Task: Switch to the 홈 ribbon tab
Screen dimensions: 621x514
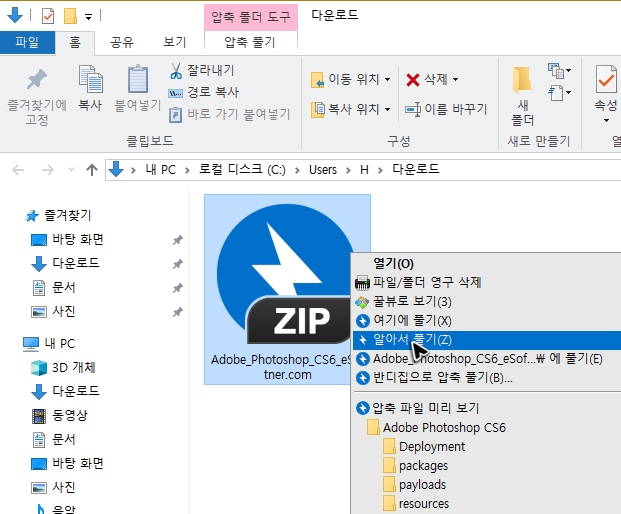Action: click(x=74, y=42)
